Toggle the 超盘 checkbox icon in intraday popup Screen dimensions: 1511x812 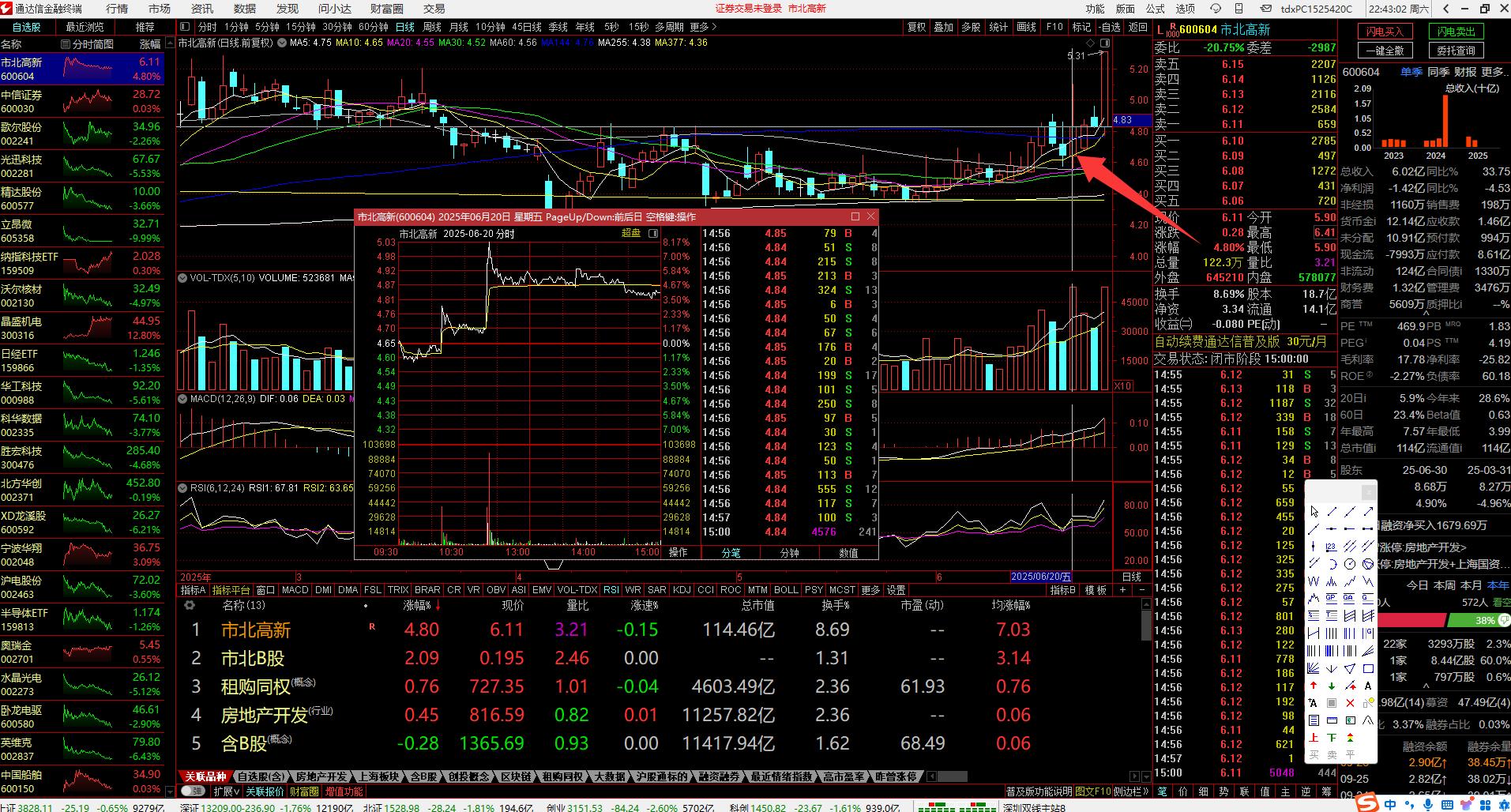[653, 233]
